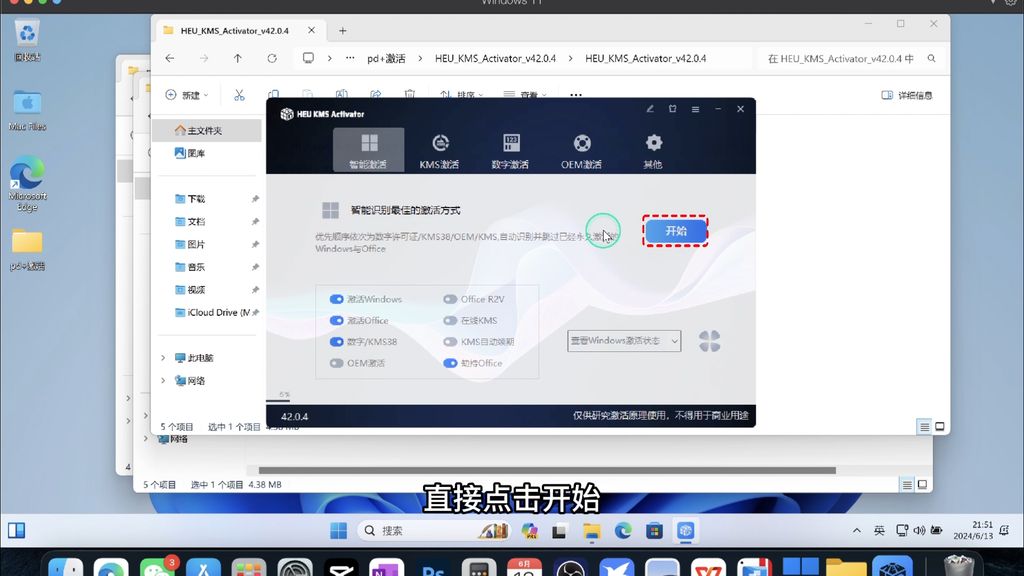The image size is (1024, 576).
Task: Open the Windows Start button
Action: coord(338,531)
